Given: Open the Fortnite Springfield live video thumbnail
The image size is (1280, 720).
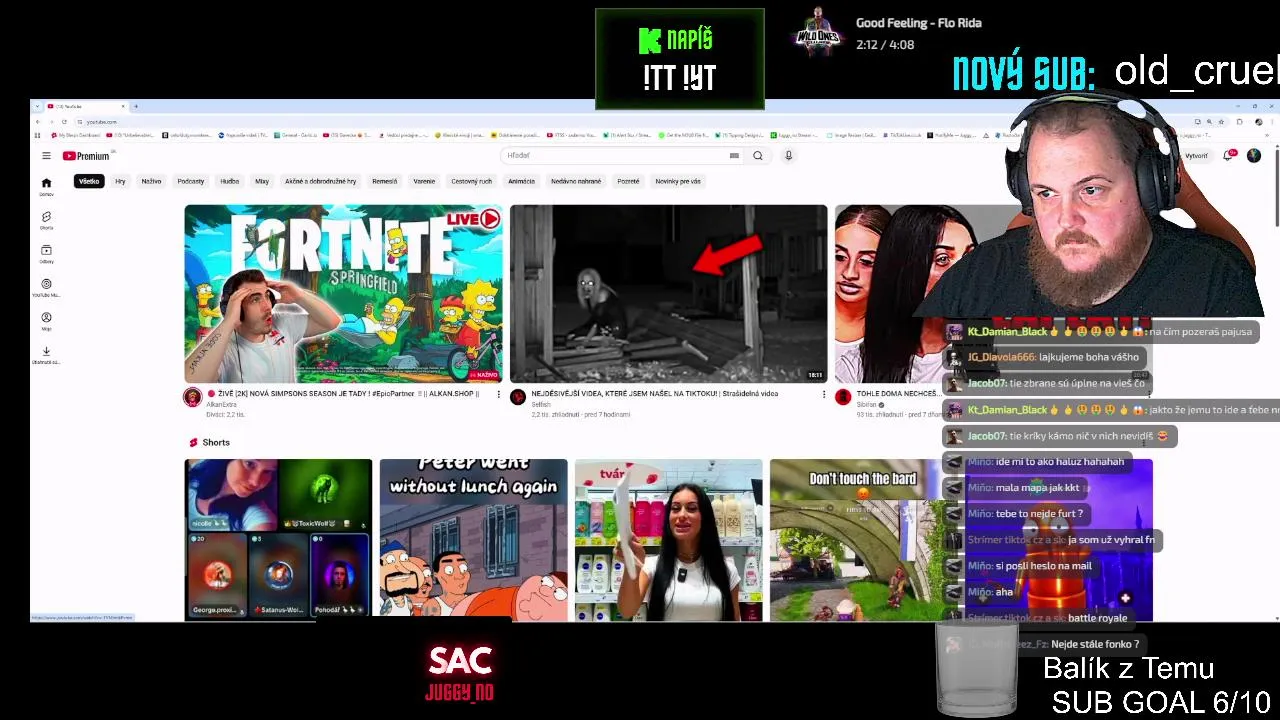Looking at the screenshot, I should coord(343,294).
